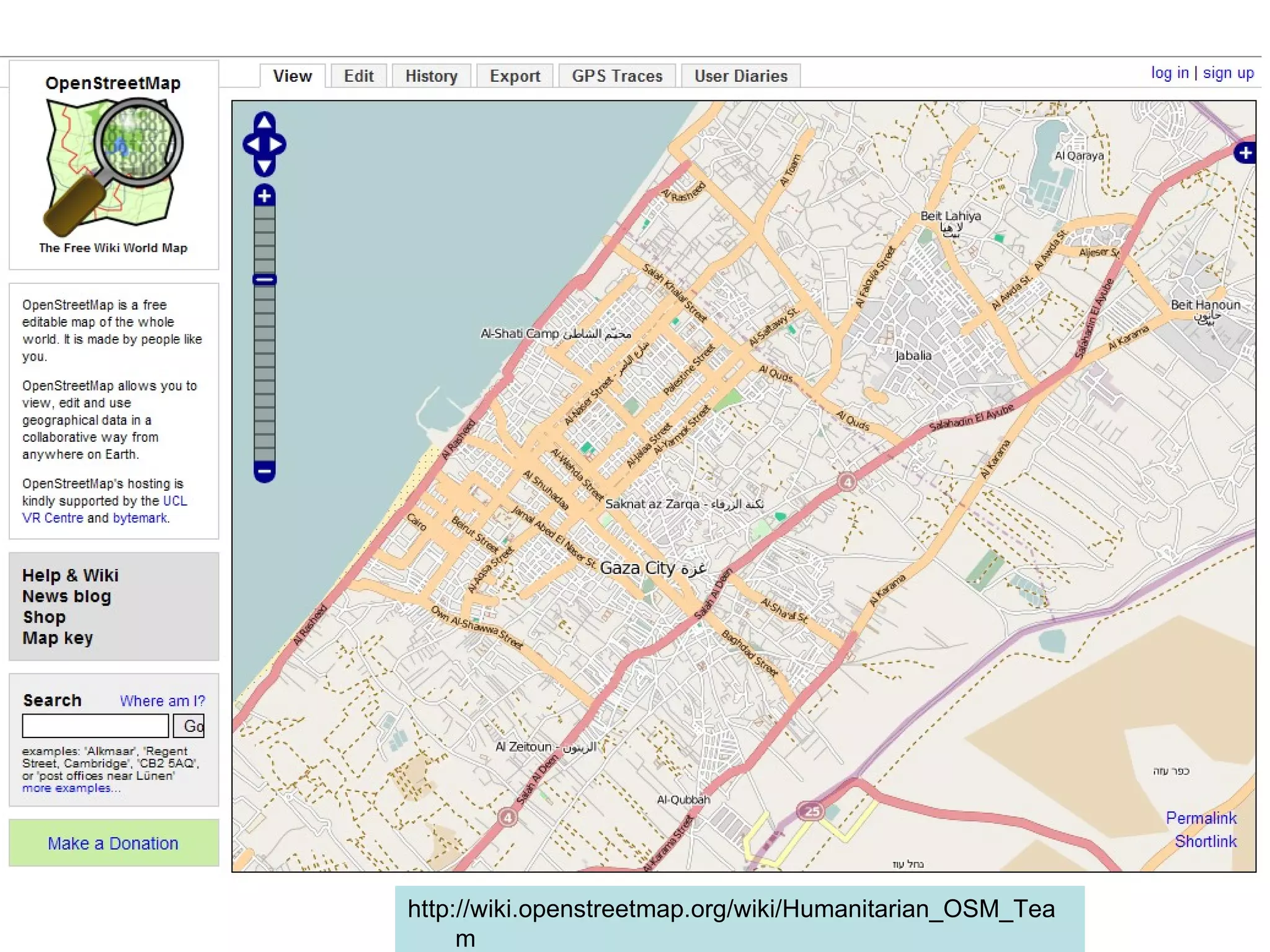1270x952 pixels.
Task: Open the History tab
Action: (x=431, y=76)
